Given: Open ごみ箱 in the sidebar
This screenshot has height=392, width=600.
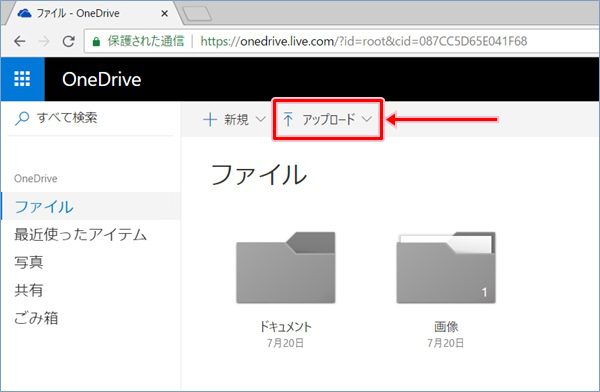Looking at the screenshot, I should 36,318.
